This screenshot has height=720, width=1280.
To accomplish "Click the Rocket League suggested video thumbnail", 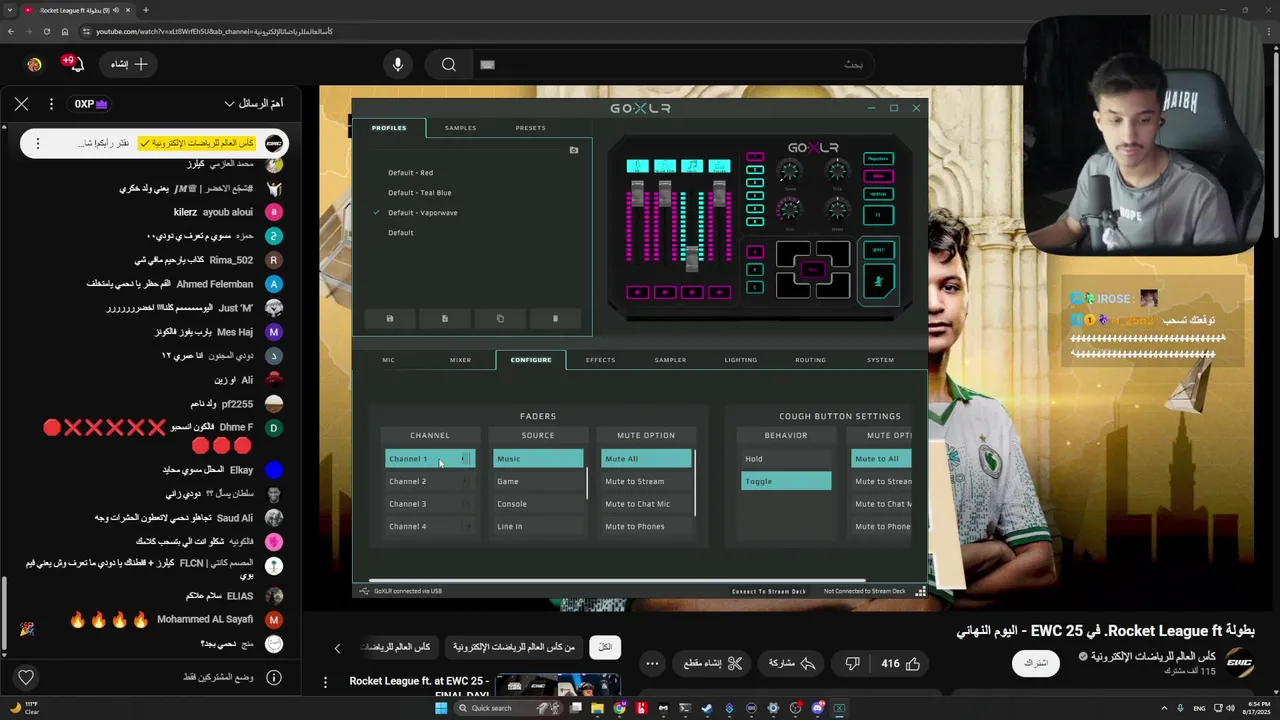I will pyautogui.click(x=557, y=686).
